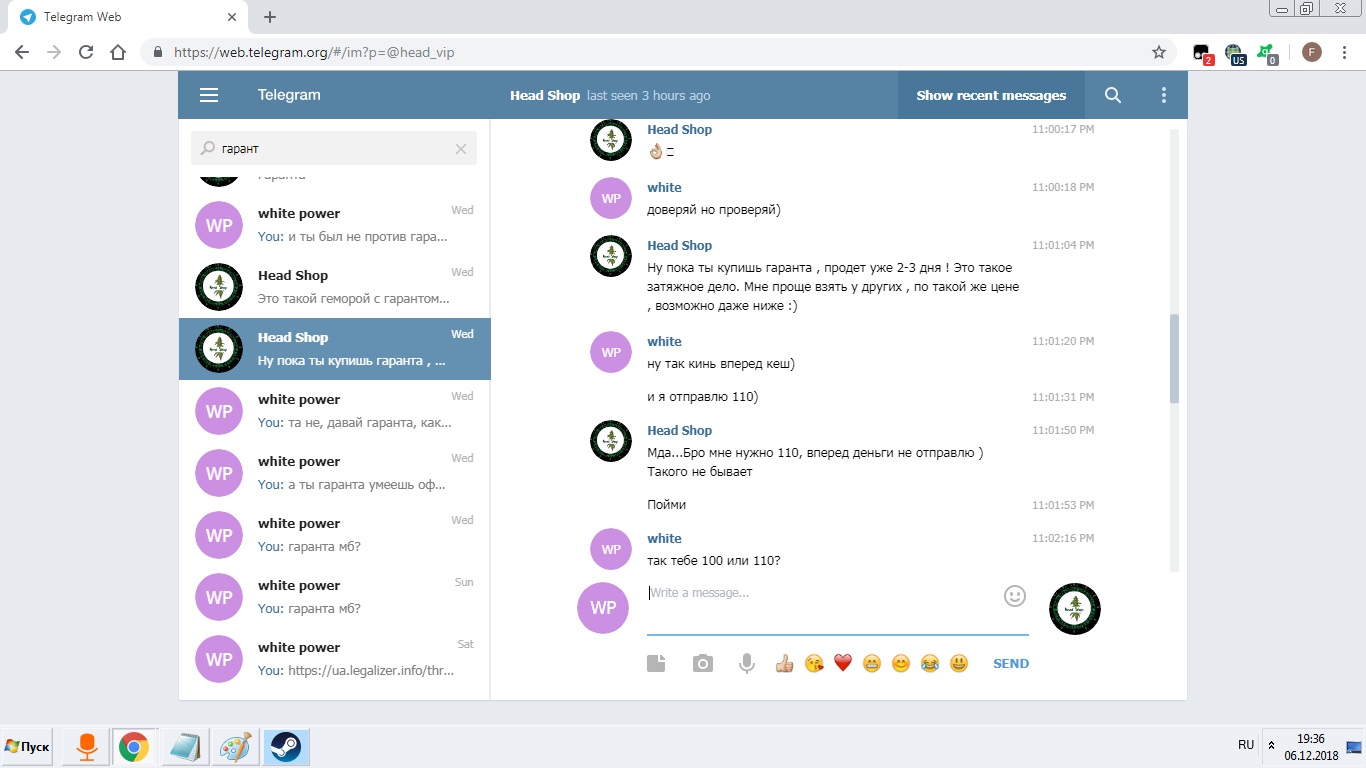Open the Start (Пуск) menu
The width and height of the screenshot is (1366, 768).
pyautogui.click(x=28, y=747)
